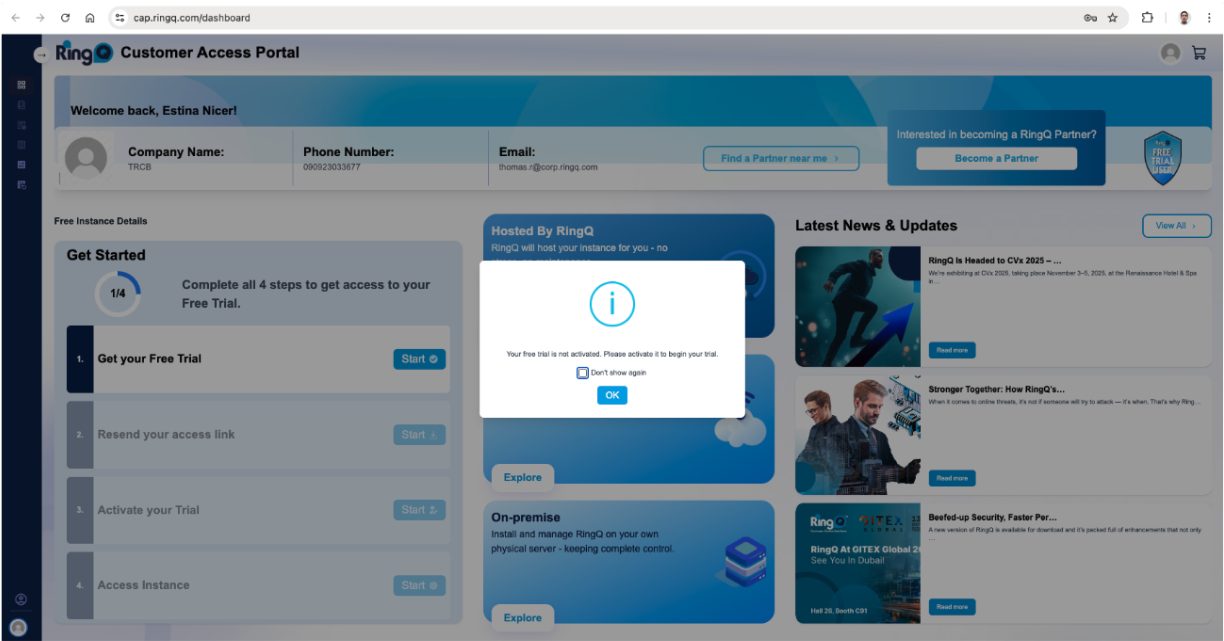Viewport: 1224px width, 641px height.
Task: Click the site info icon in address bar
Action: pyautogui.click(x=120, y=18)
